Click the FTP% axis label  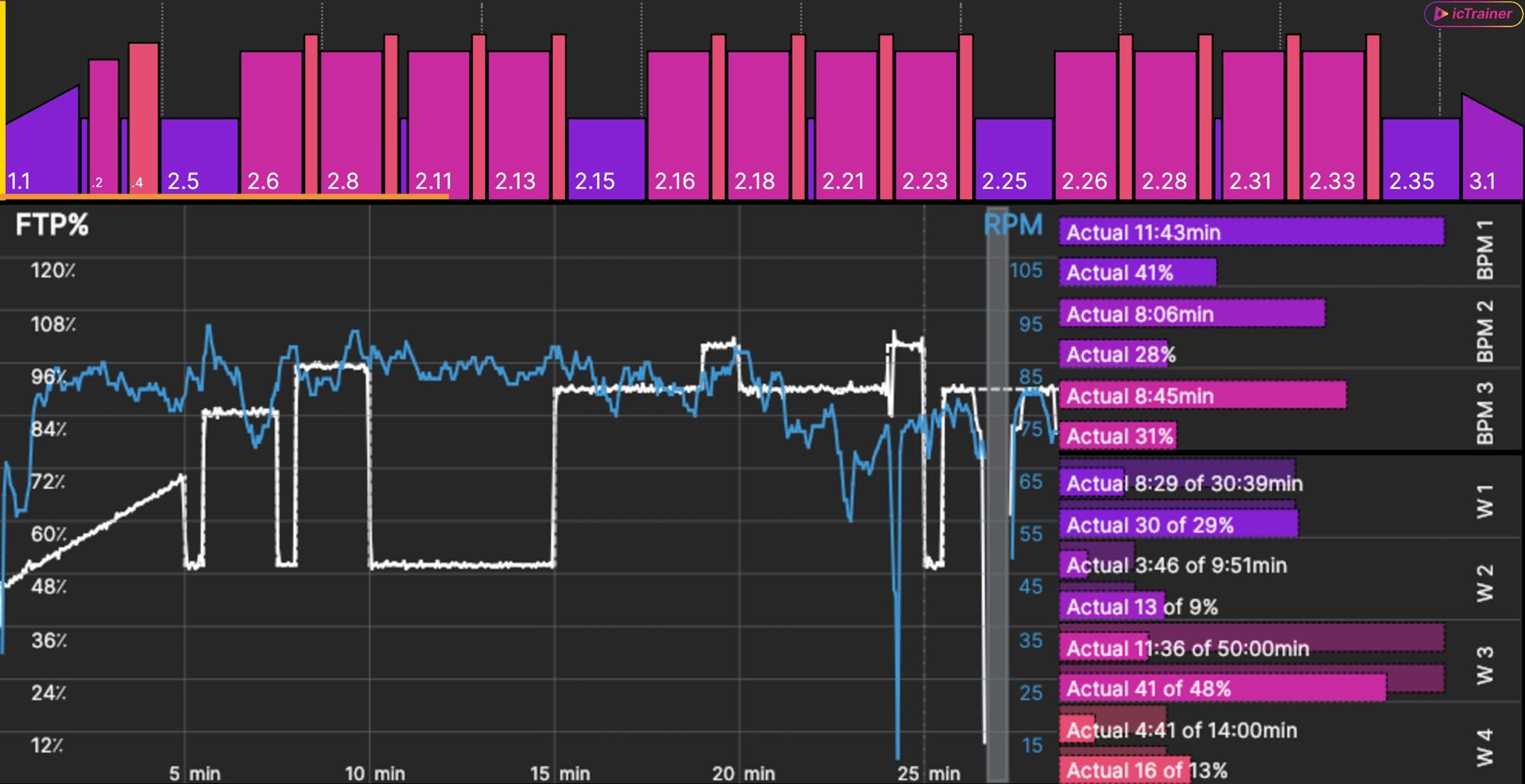click(51, 225)
